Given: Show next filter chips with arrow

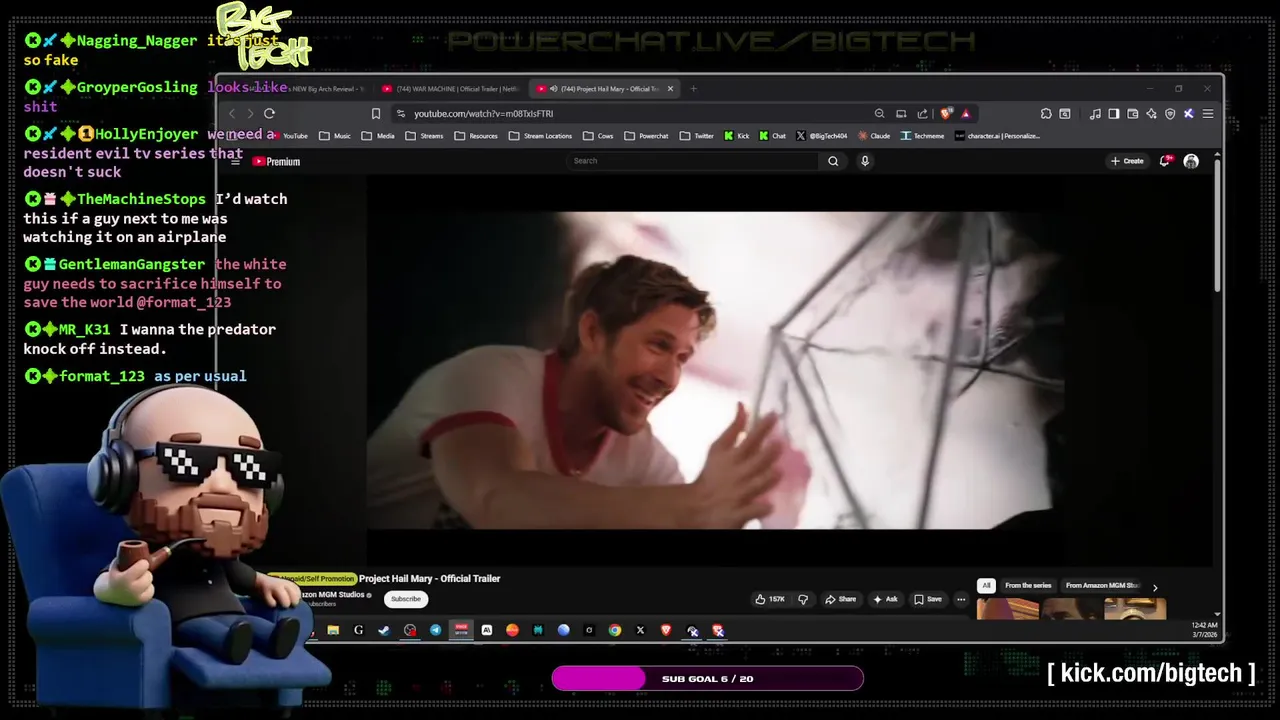Looking at the screenshot, I should [x=1155, y=587].
